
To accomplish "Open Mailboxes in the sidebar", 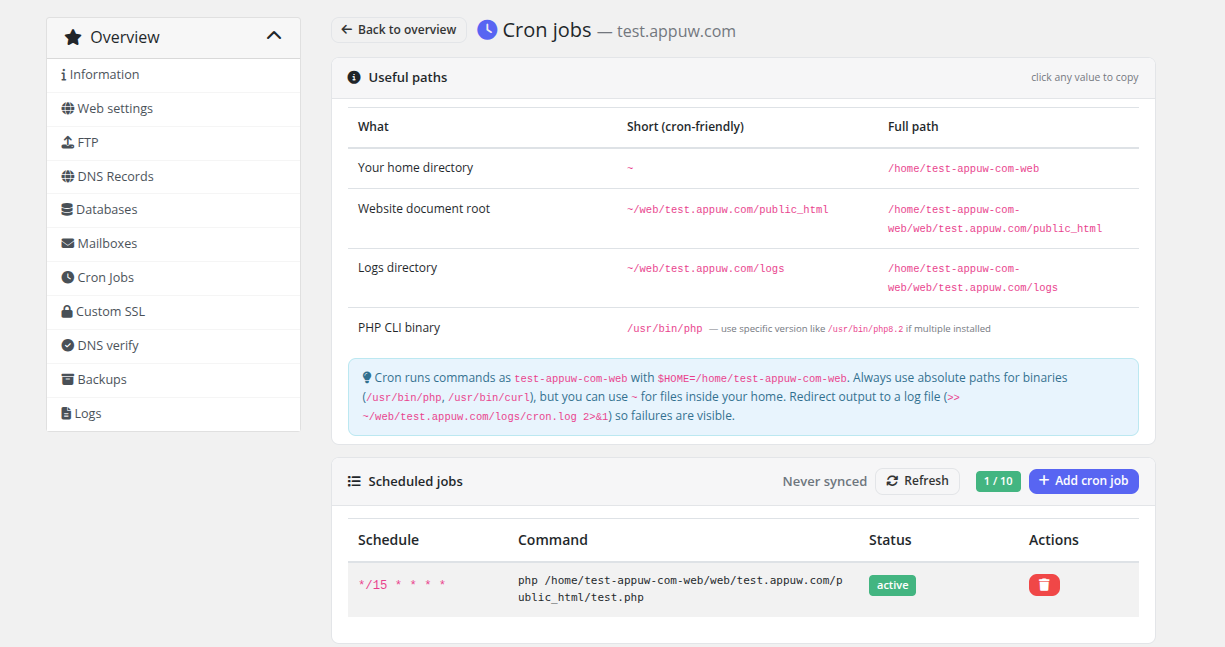I will [173, 244].
